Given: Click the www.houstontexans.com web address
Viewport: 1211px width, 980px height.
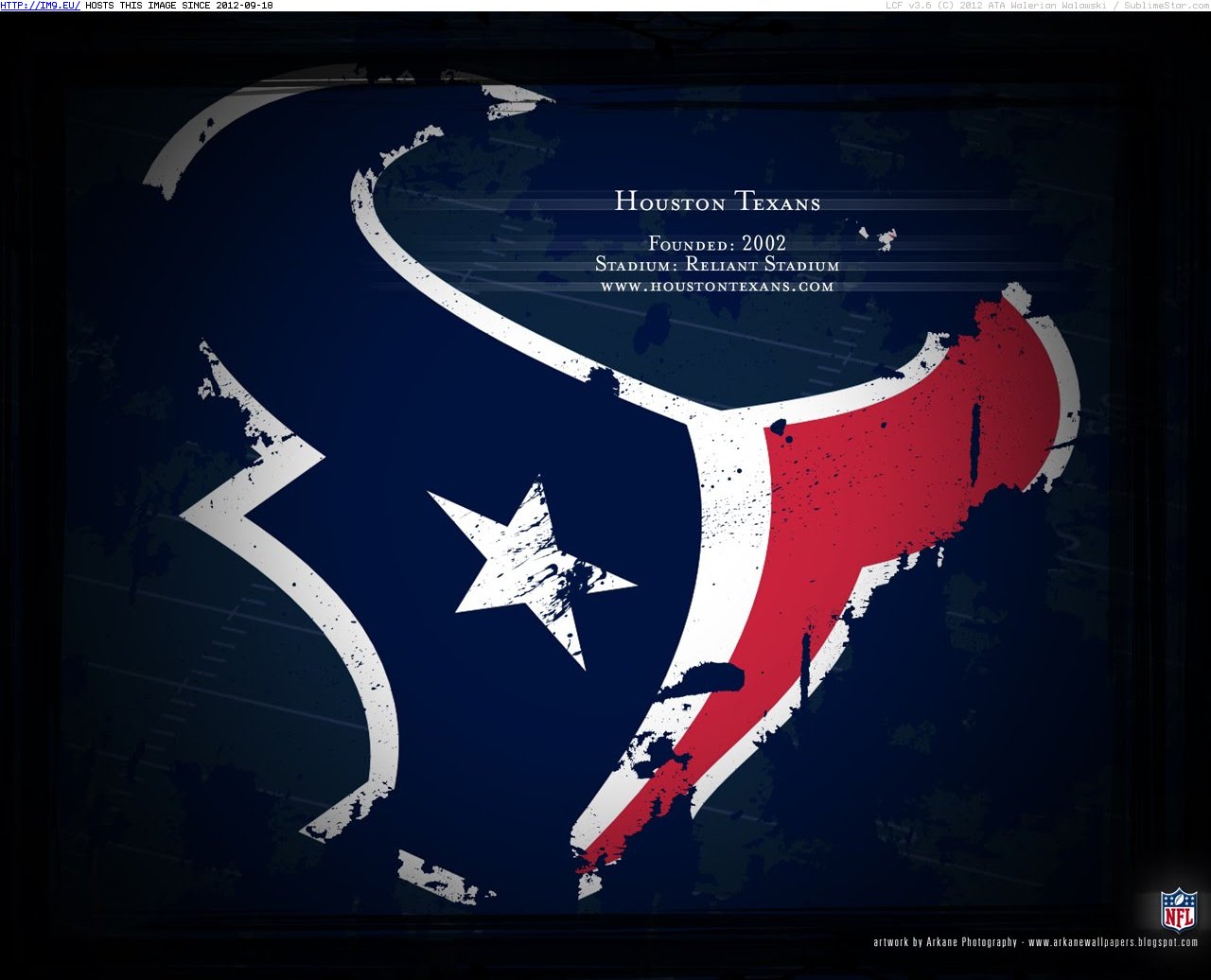Looking at the screenshot, I should [717, 286].
